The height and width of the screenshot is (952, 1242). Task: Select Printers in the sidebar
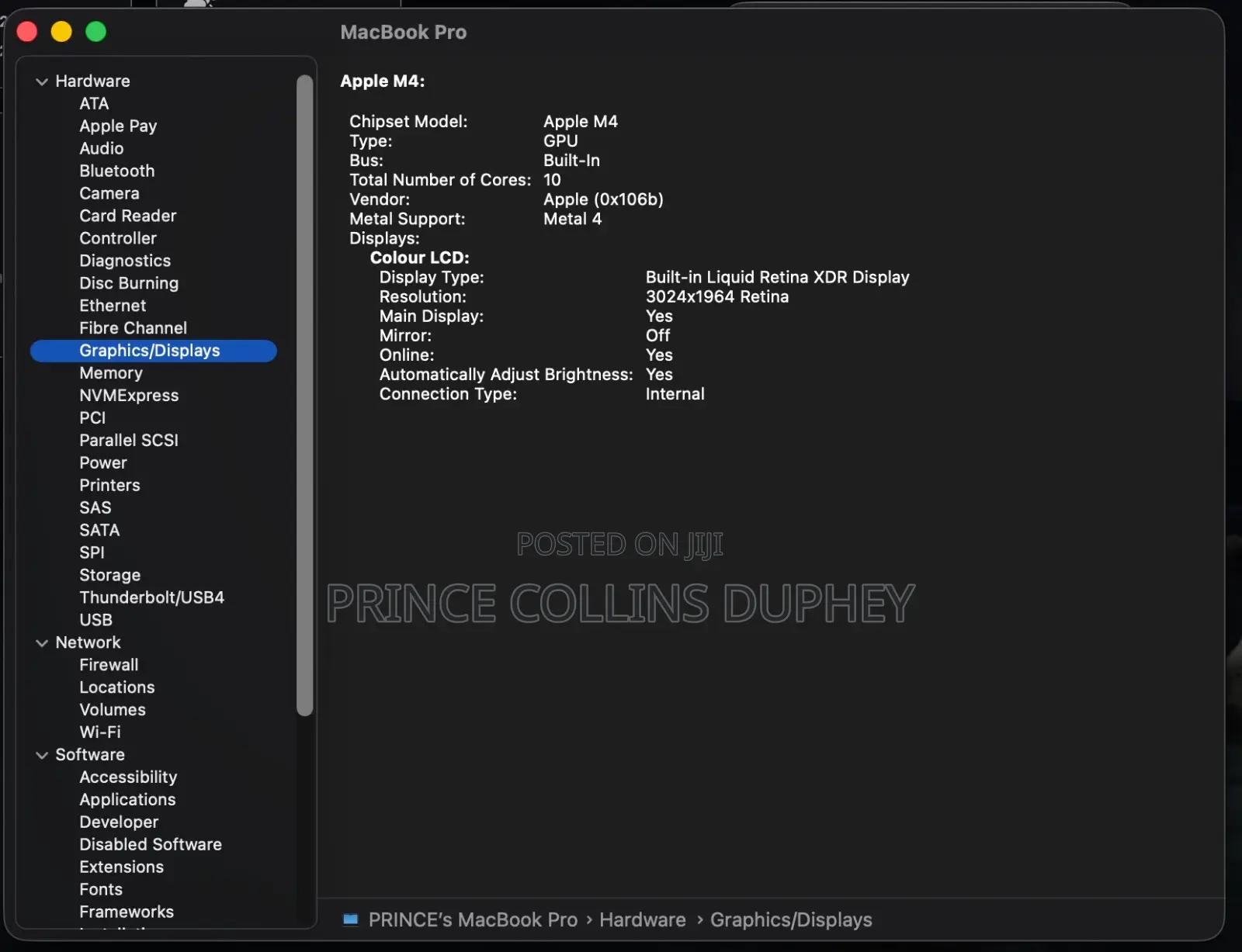pyautogui.click(x=110, y=486)
